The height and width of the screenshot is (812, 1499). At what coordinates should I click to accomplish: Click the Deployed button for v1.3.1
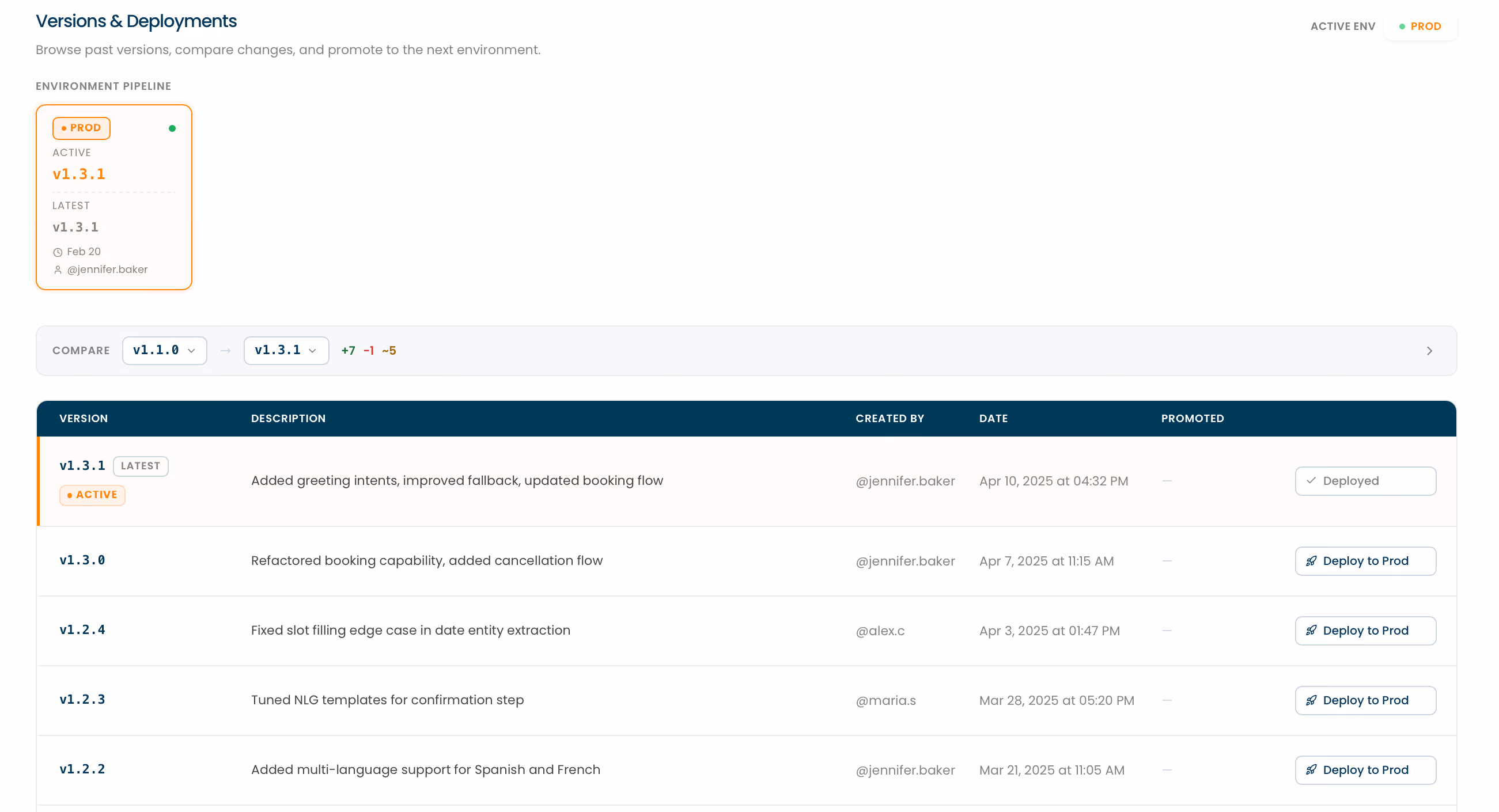click(x=1365, y=480)
